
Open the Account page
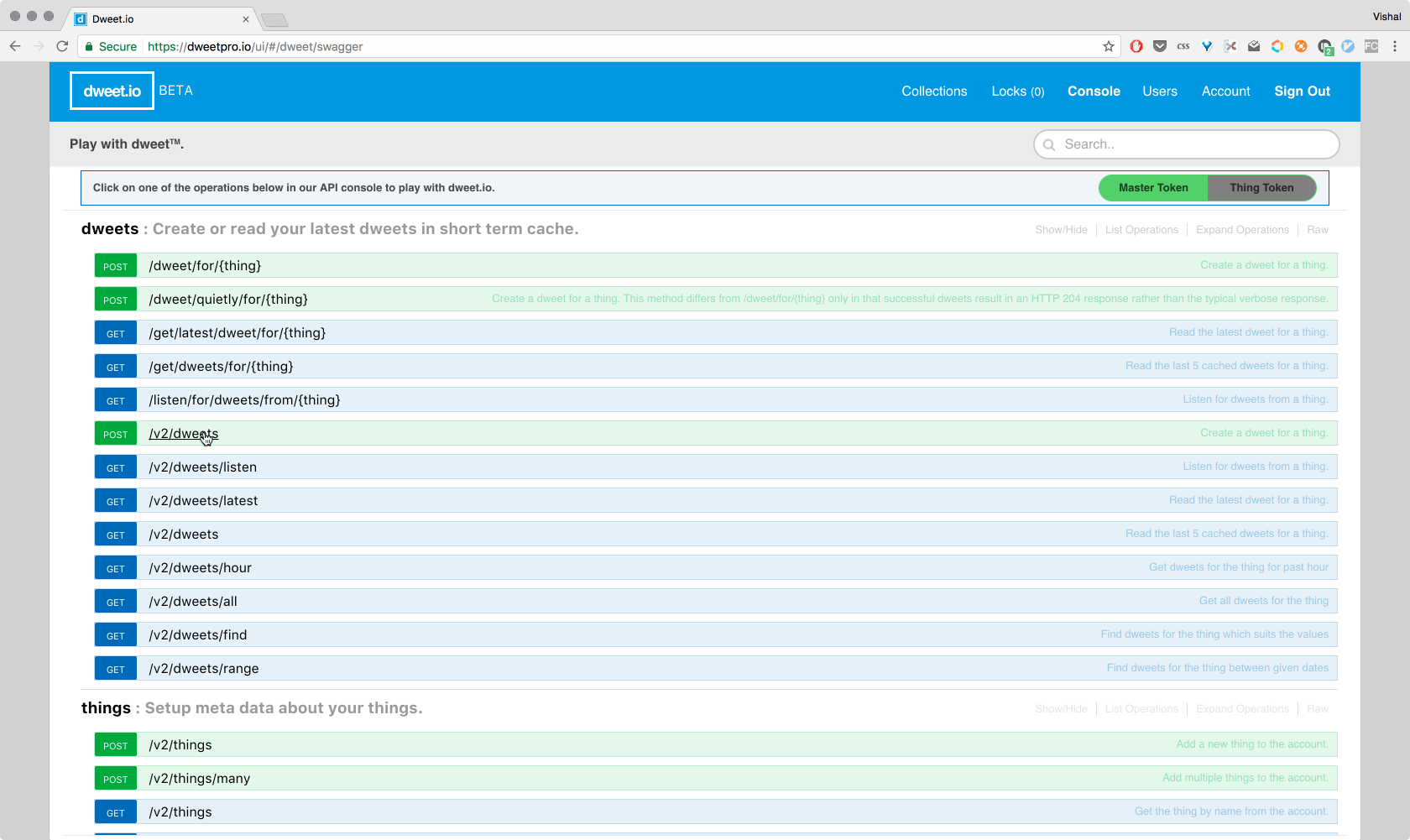[1225, 91]
